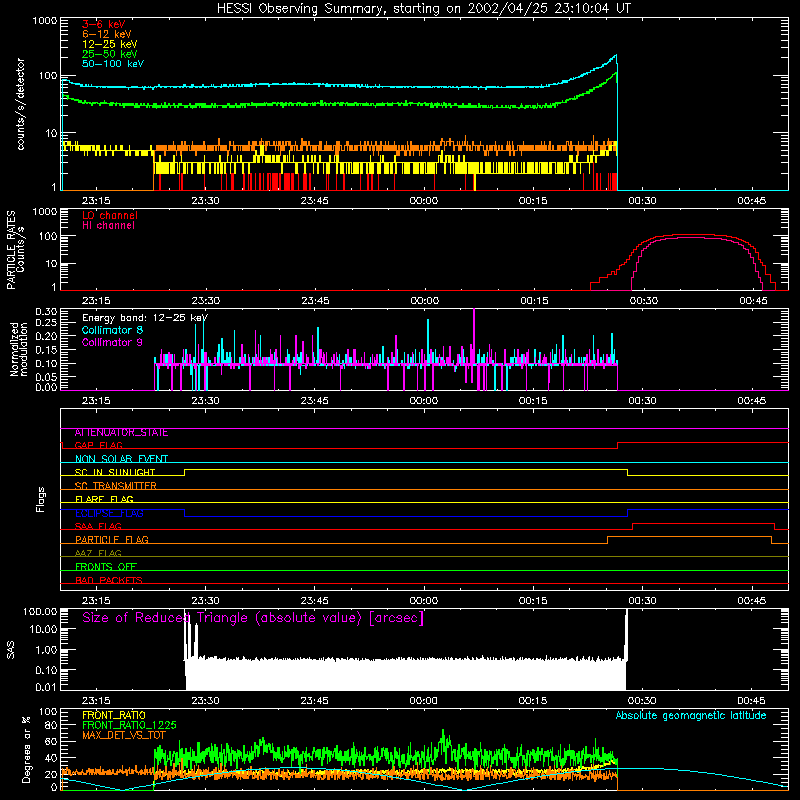Click the Normalized modulation axis label
This screenshot has width=800, height=800.
coord(18,349)
